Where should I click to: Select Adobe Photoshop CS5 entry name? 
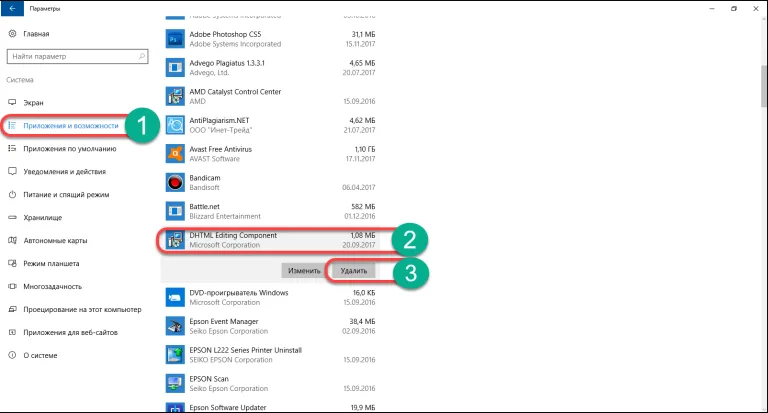pos(225,34)
